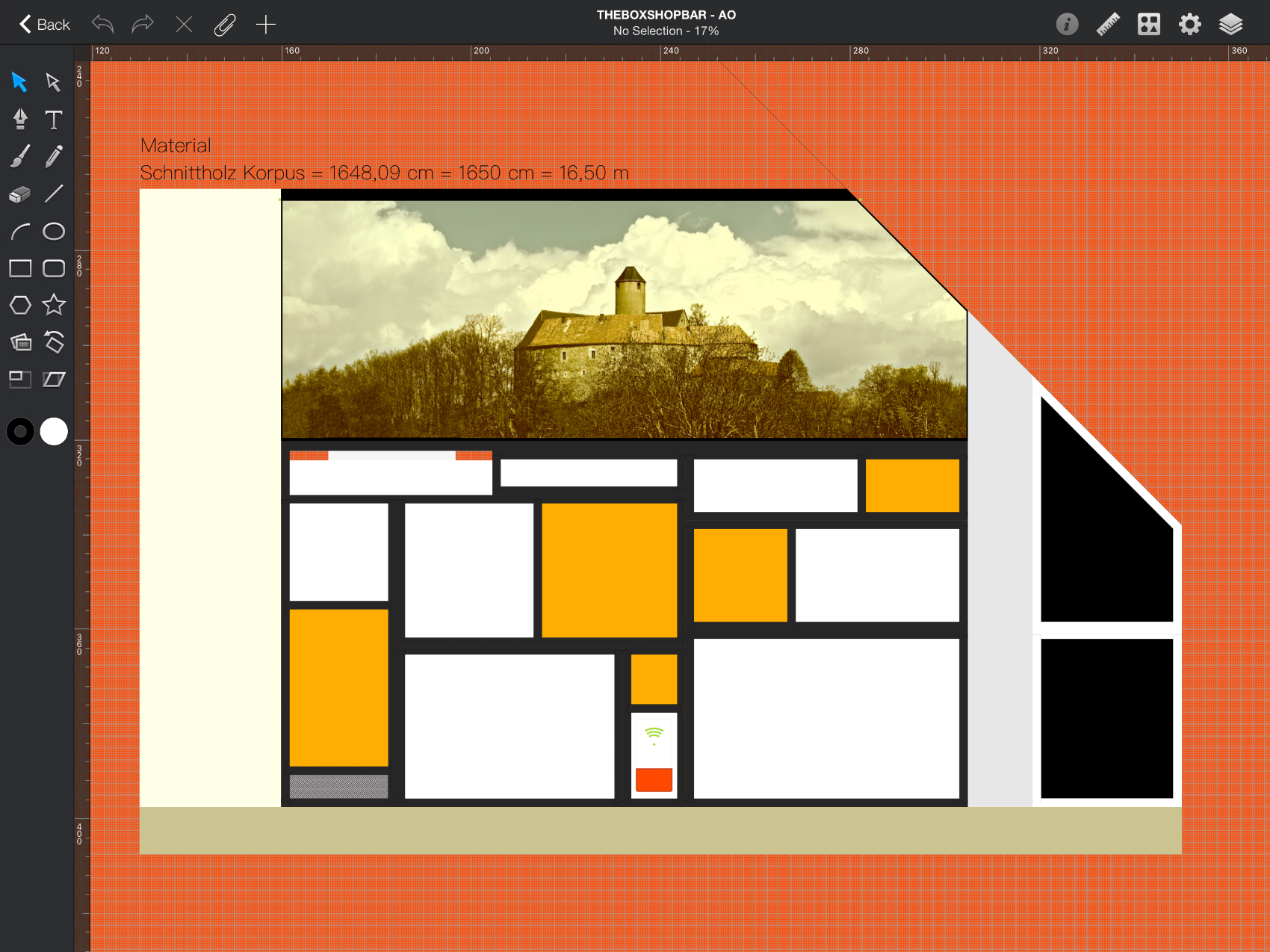
Task: Select the Ellipse tool
Action: click(x=54, y=232)
